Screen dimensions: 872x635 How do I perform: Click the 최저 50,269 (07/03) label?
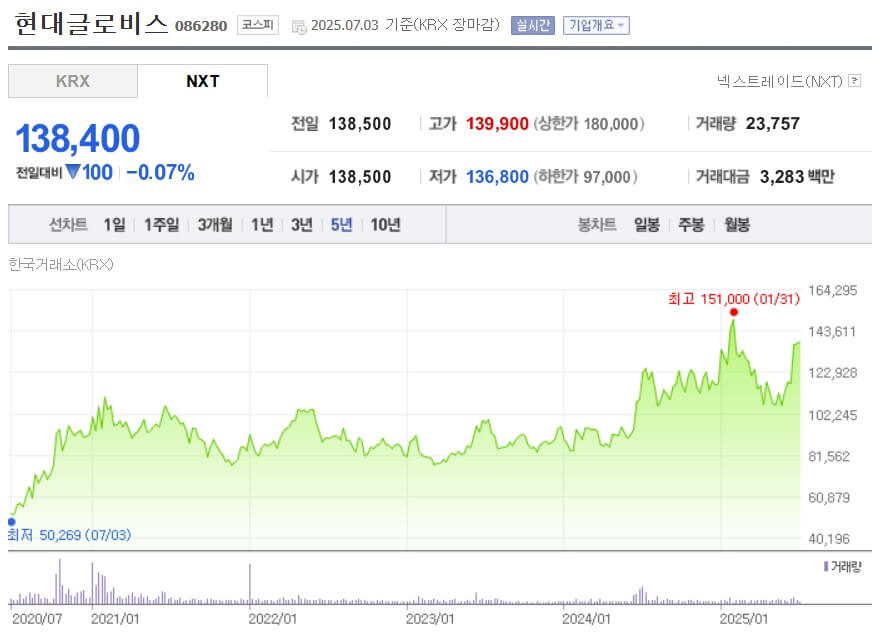(x=70, y=535)
